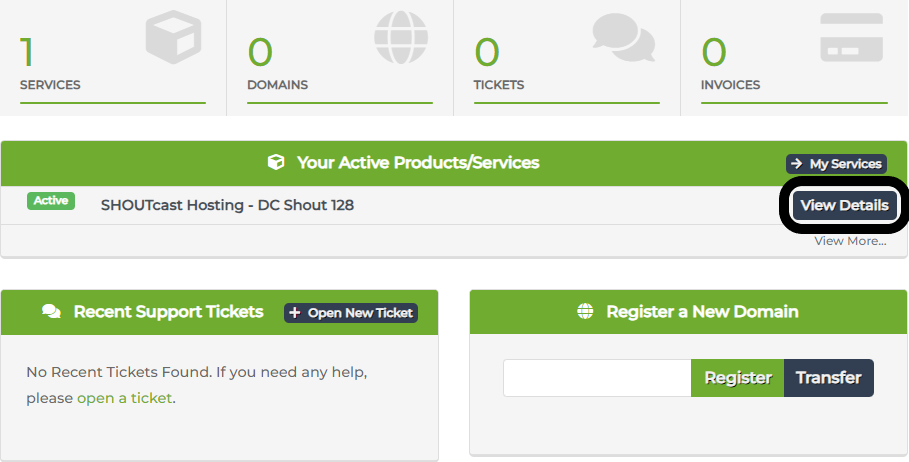Follow the 'open a ticket' link
Screen dimensions: 909x462
pos(125,398)
